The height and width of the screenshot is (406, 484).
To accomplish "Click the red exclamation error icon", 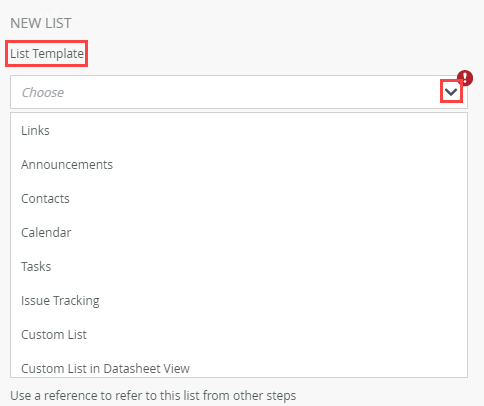I will [465, 78].
